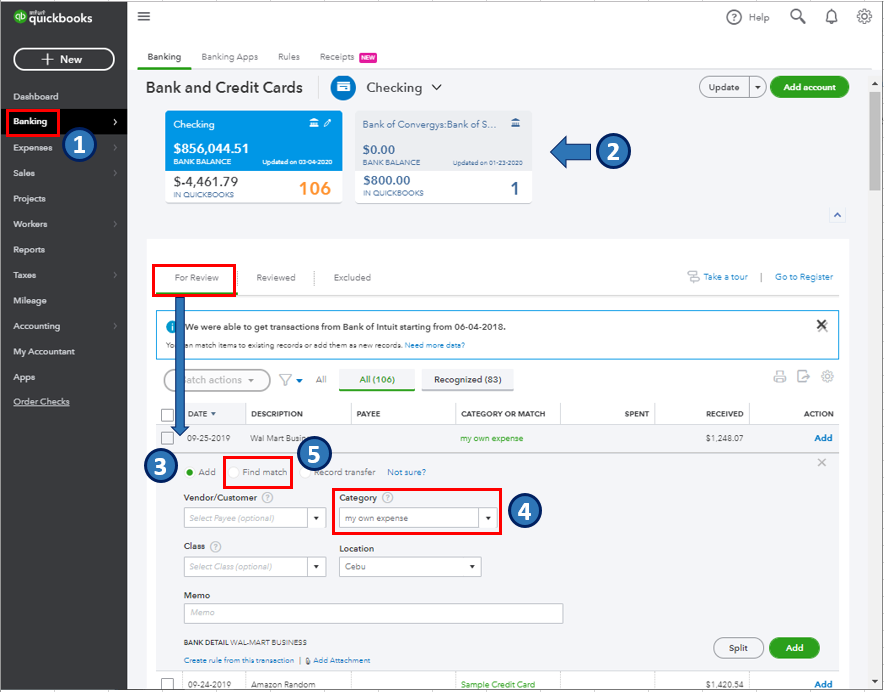Click bank icon on Checking card
Viewport: 884px width, 692px height.
[314, 122]
